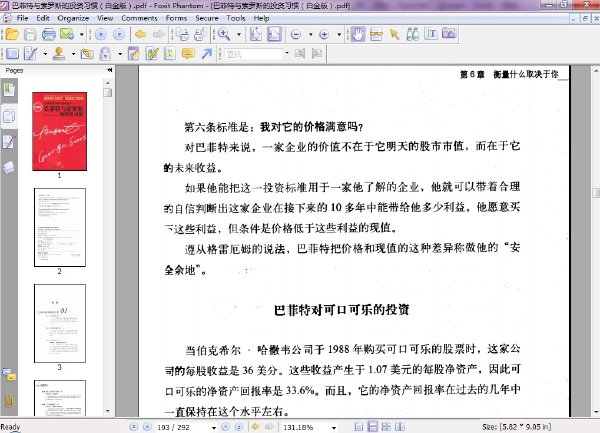Go to next page button in status bar
600x433 pixels.
(x=225, y=427)
